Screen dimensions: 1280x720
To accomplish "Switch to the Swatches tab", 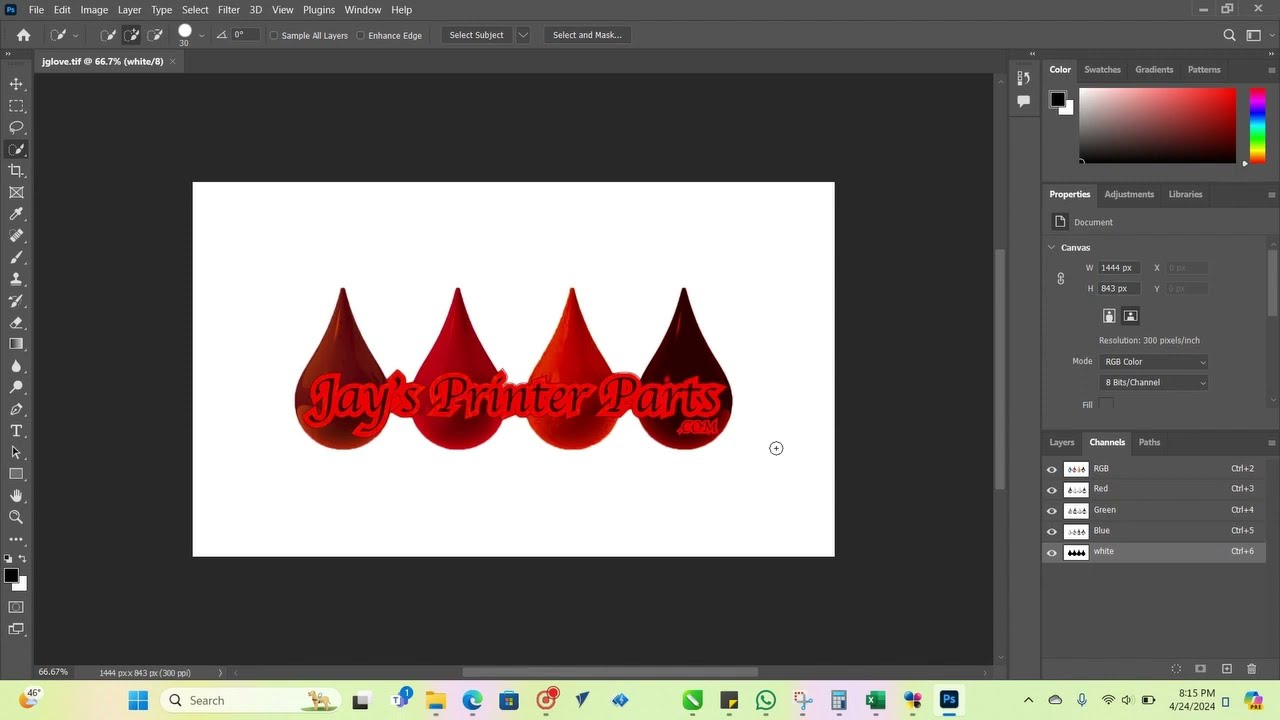I will pyautogui.click(x=1102, y=70).
